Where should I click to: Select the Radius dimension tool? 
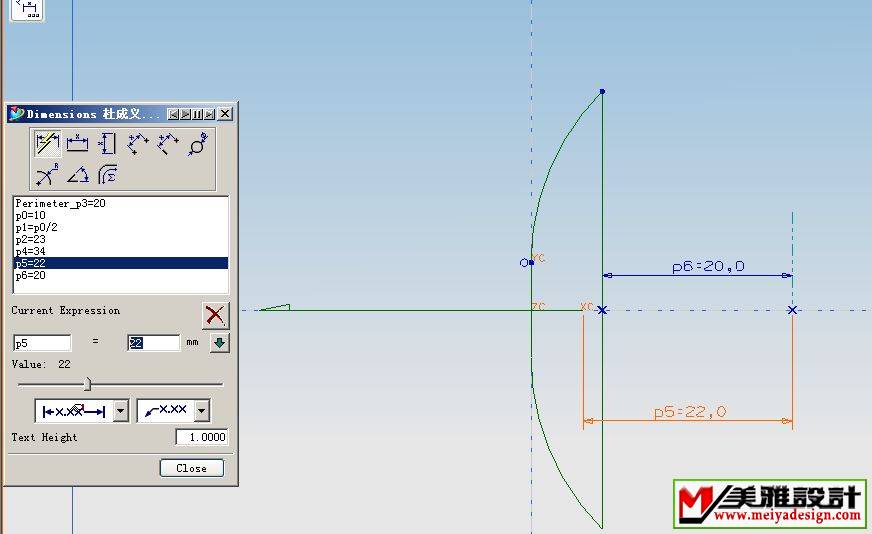pos(47,175)
